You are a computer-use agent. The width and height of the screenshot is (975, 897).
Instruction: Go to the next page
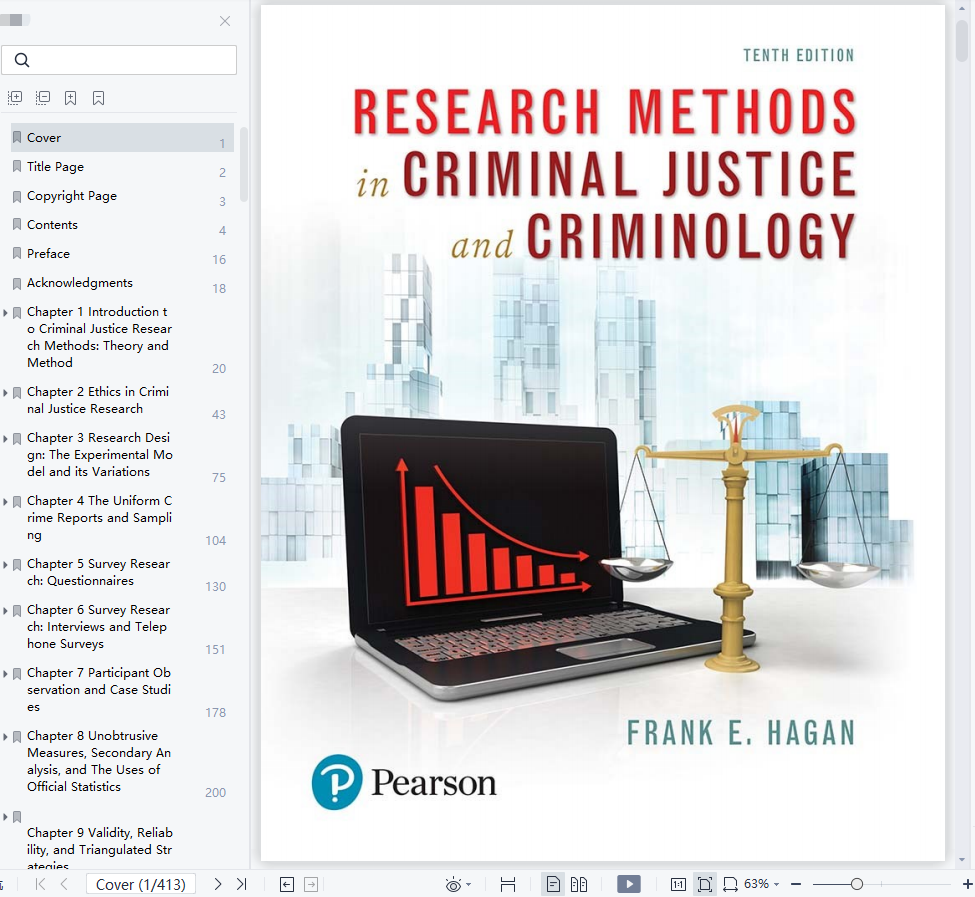[x=218, y=884]
